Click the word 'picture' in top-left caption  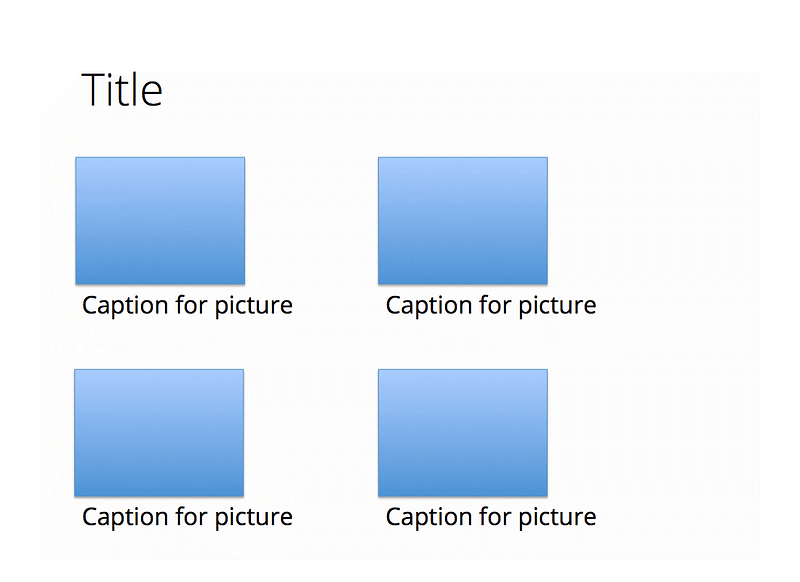coord(254,307)
